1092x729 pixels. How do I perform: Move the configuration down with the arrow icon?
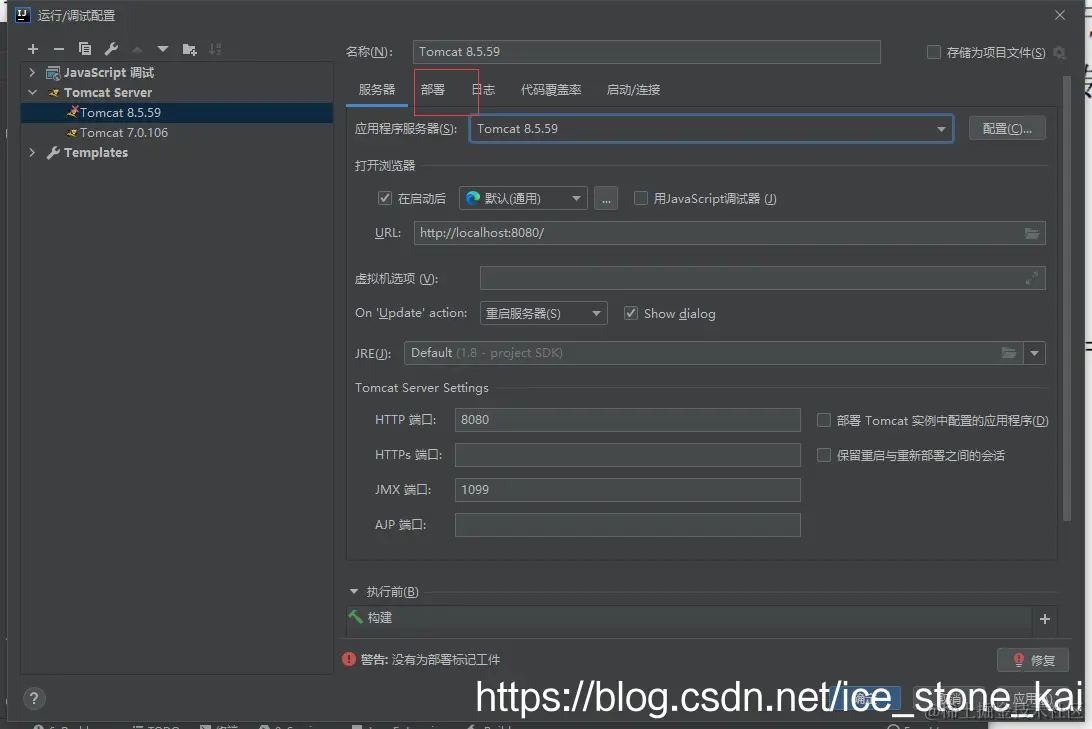coord(163,49)
